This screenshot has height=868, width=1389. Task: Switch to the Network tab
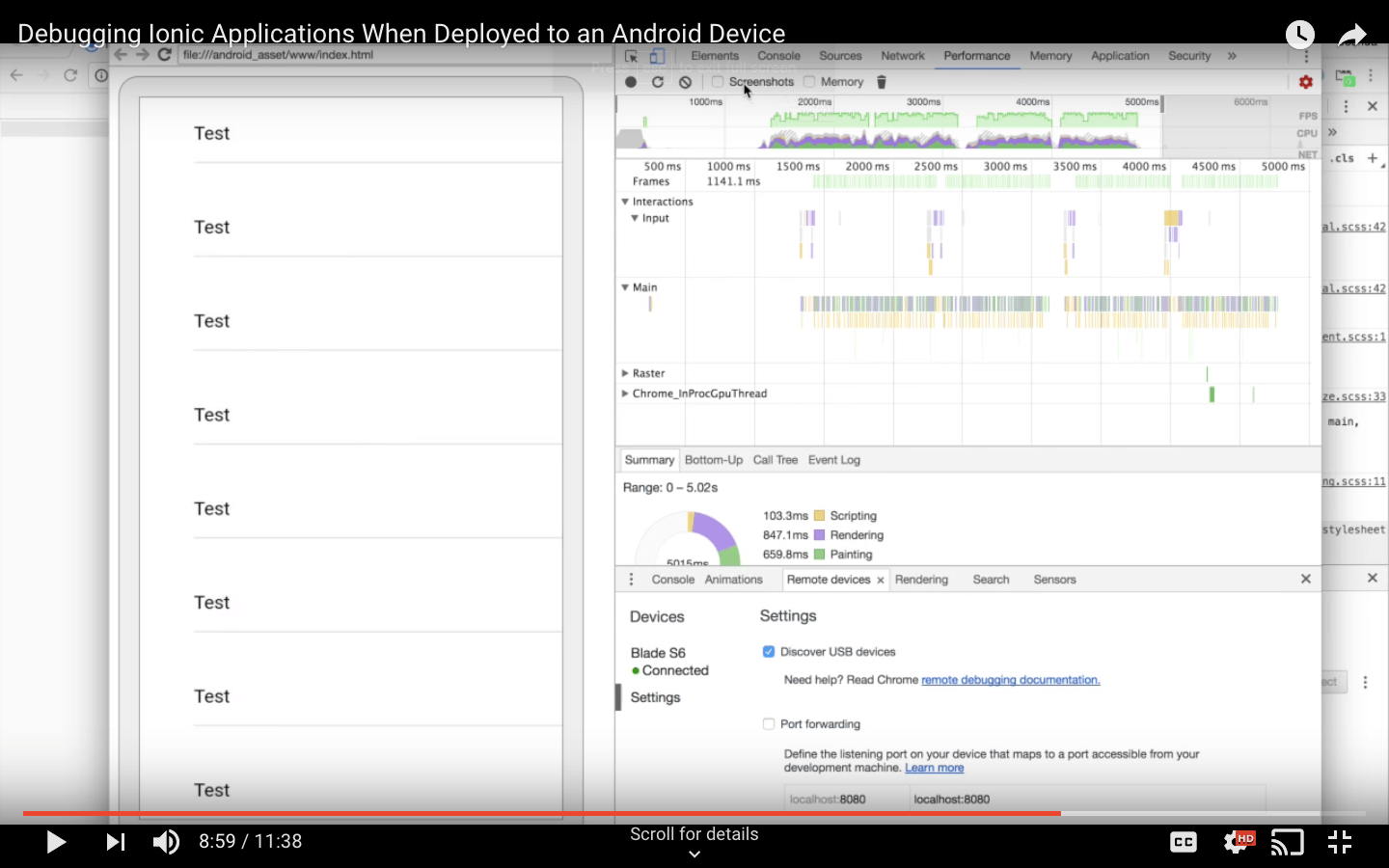tap(902, 56)
